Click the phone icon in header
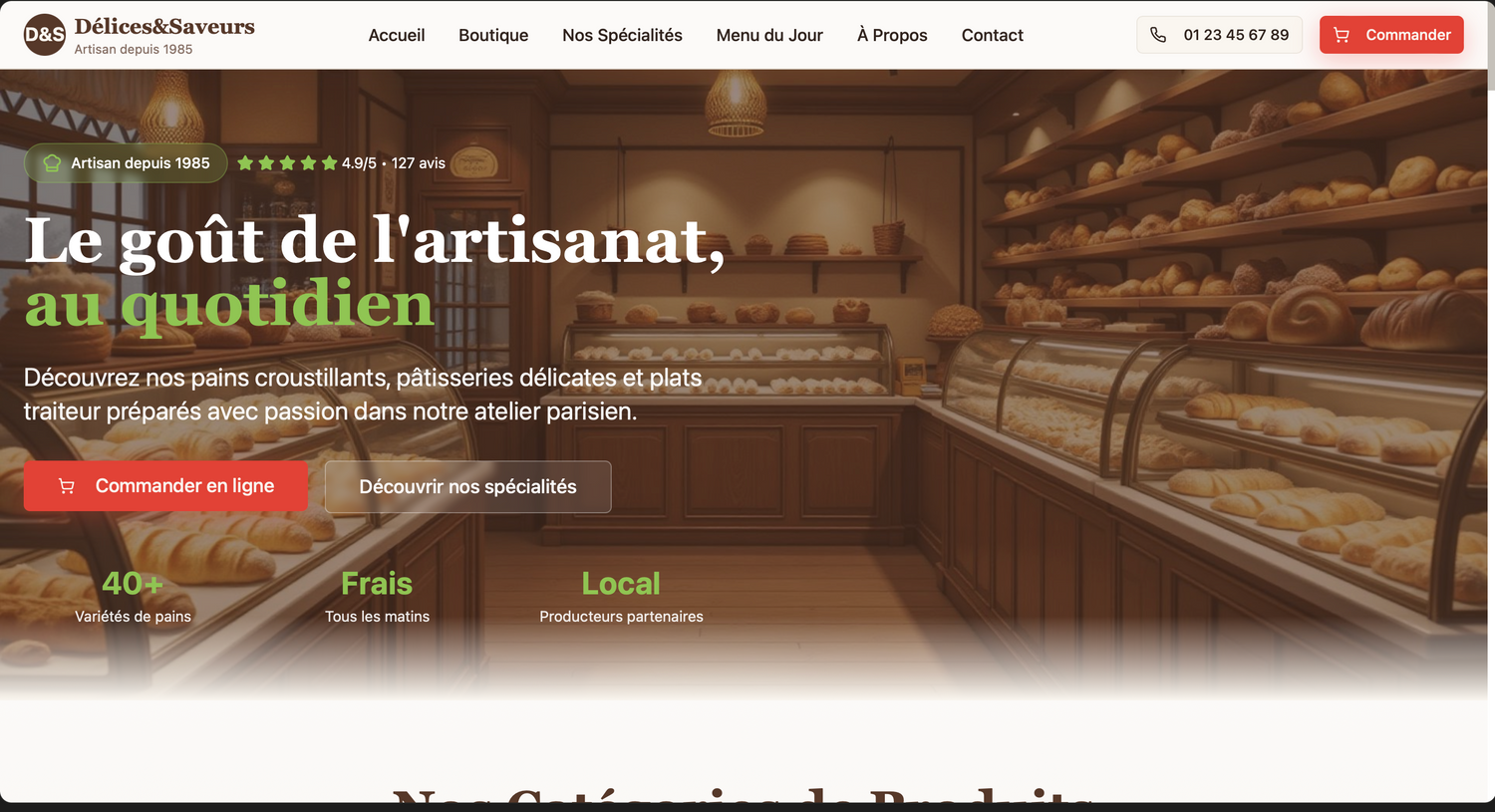1495x812 pixels. coord(1158,35)
